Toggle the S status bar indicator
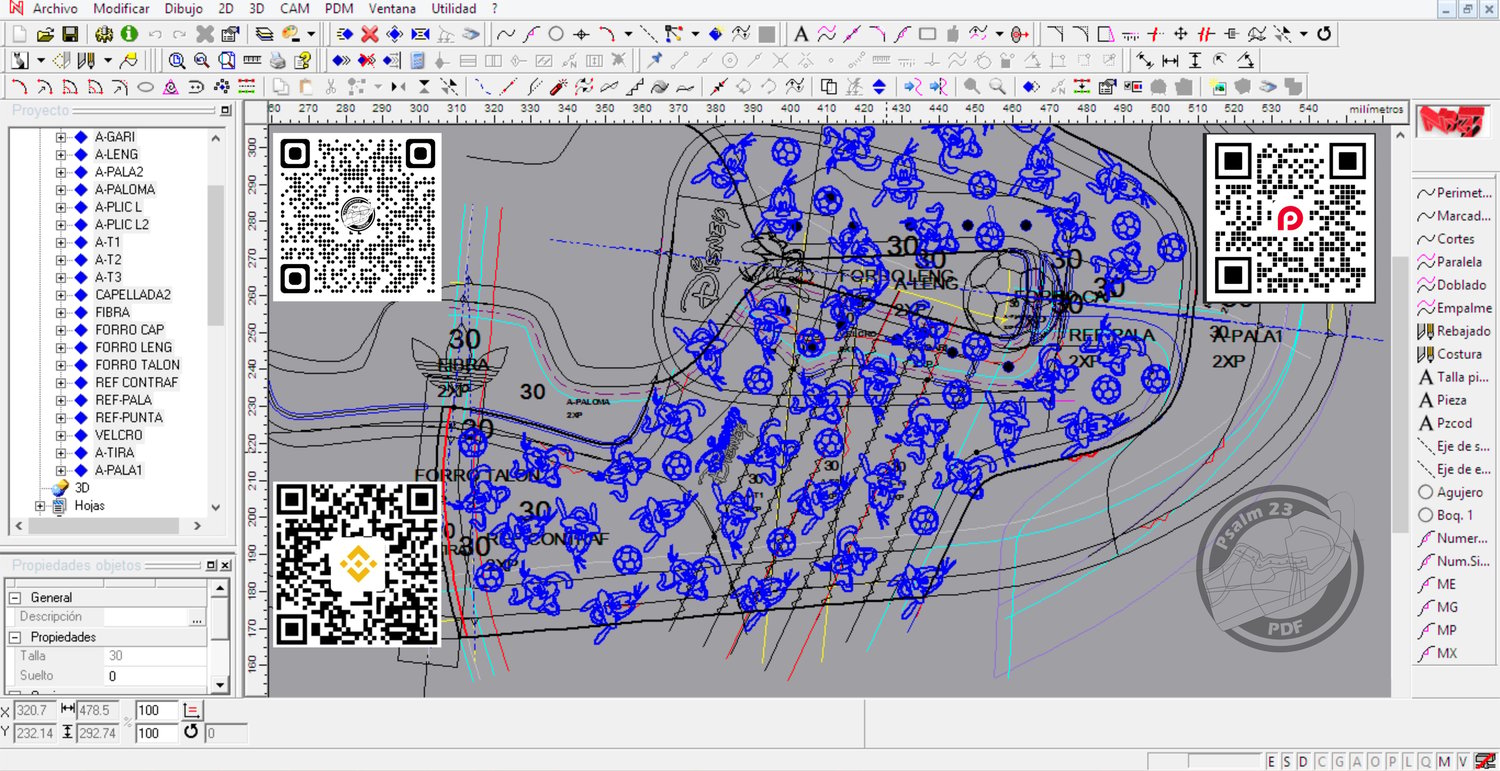Screen dimensions: 1500x771 pos(1285,762)
